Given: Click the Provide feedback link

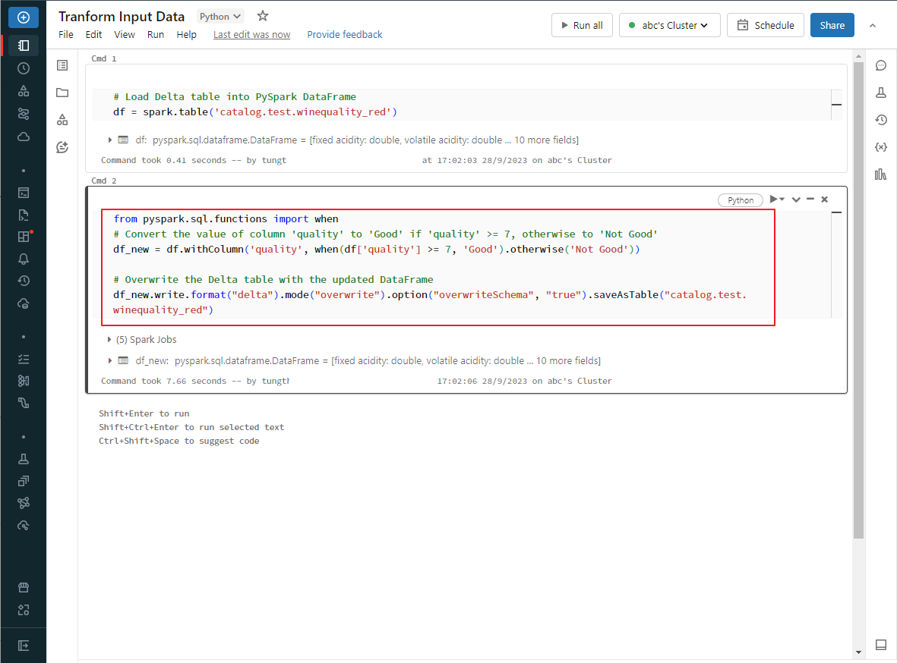Looking at the screenshot, I should coord(344,35).
